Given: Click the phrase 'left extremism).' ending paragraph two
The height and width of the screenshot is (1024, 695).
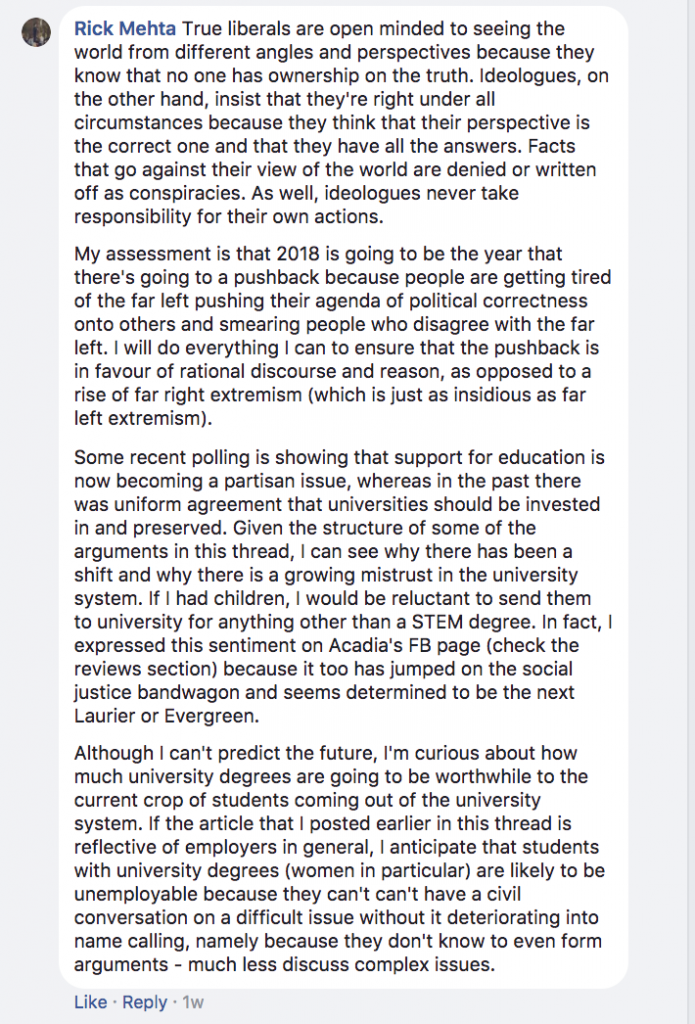Looking at the screenshot, I should point(143,418).
